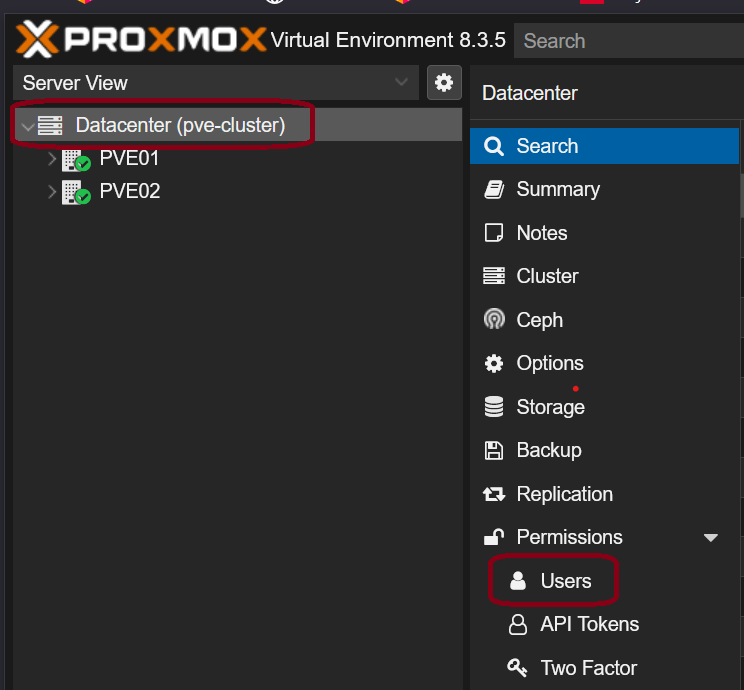Click the top Search input field
Viewport: 744px width, 690px height.
pyautogui.click(x=629, y=41)
